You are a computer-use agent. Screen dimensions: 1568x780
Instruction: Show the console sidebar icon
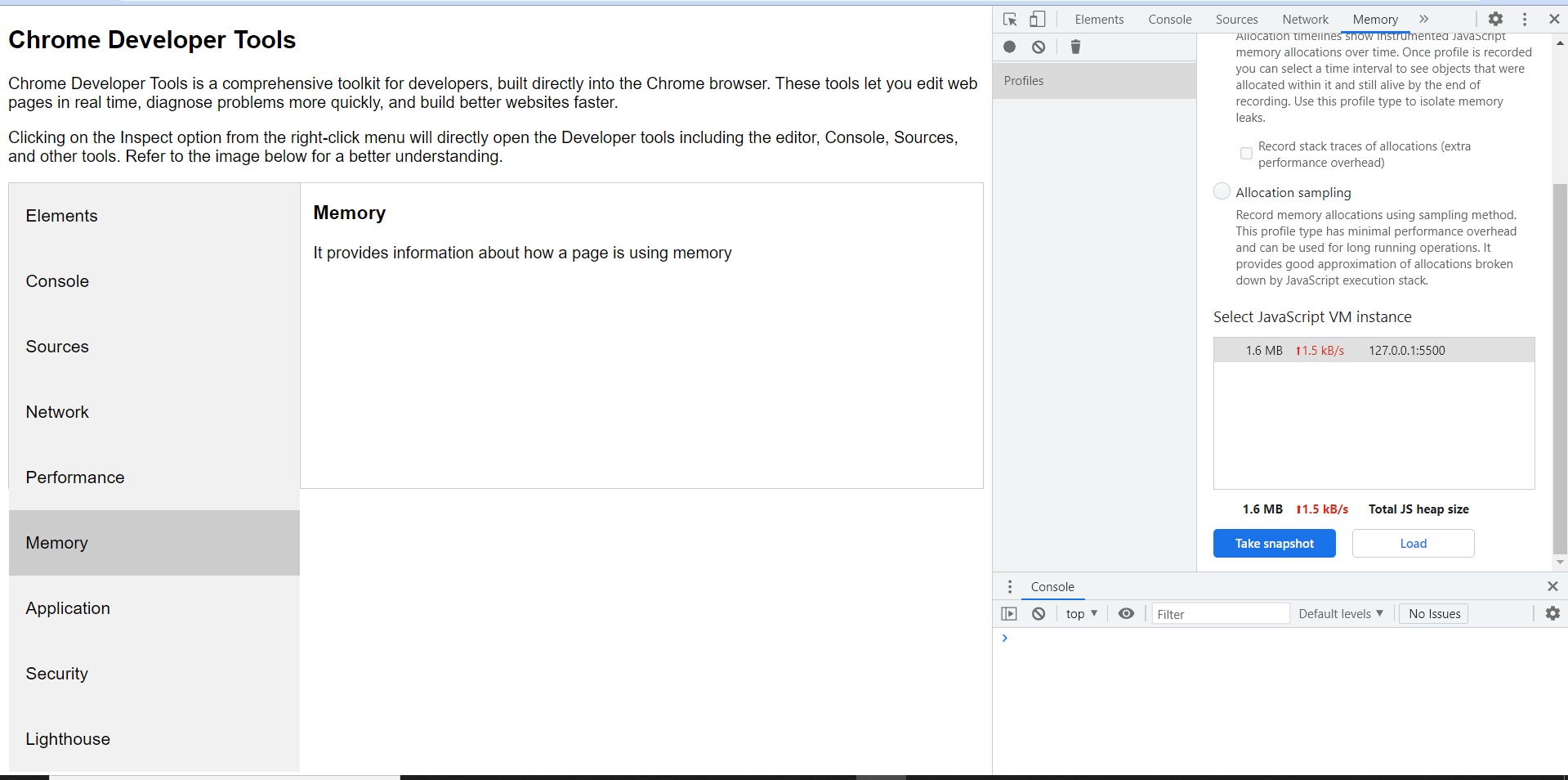[1009, 614]
